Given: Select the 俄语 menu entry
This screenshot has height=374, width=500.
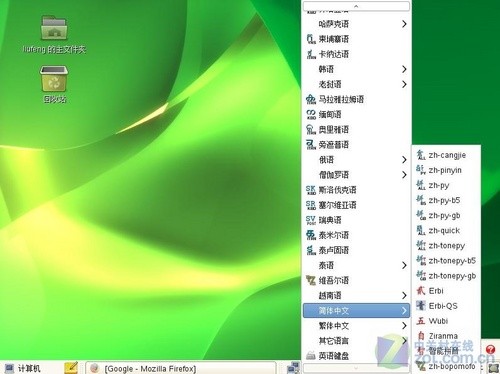Looking at the screenshot, I should [x=356, y=160].
